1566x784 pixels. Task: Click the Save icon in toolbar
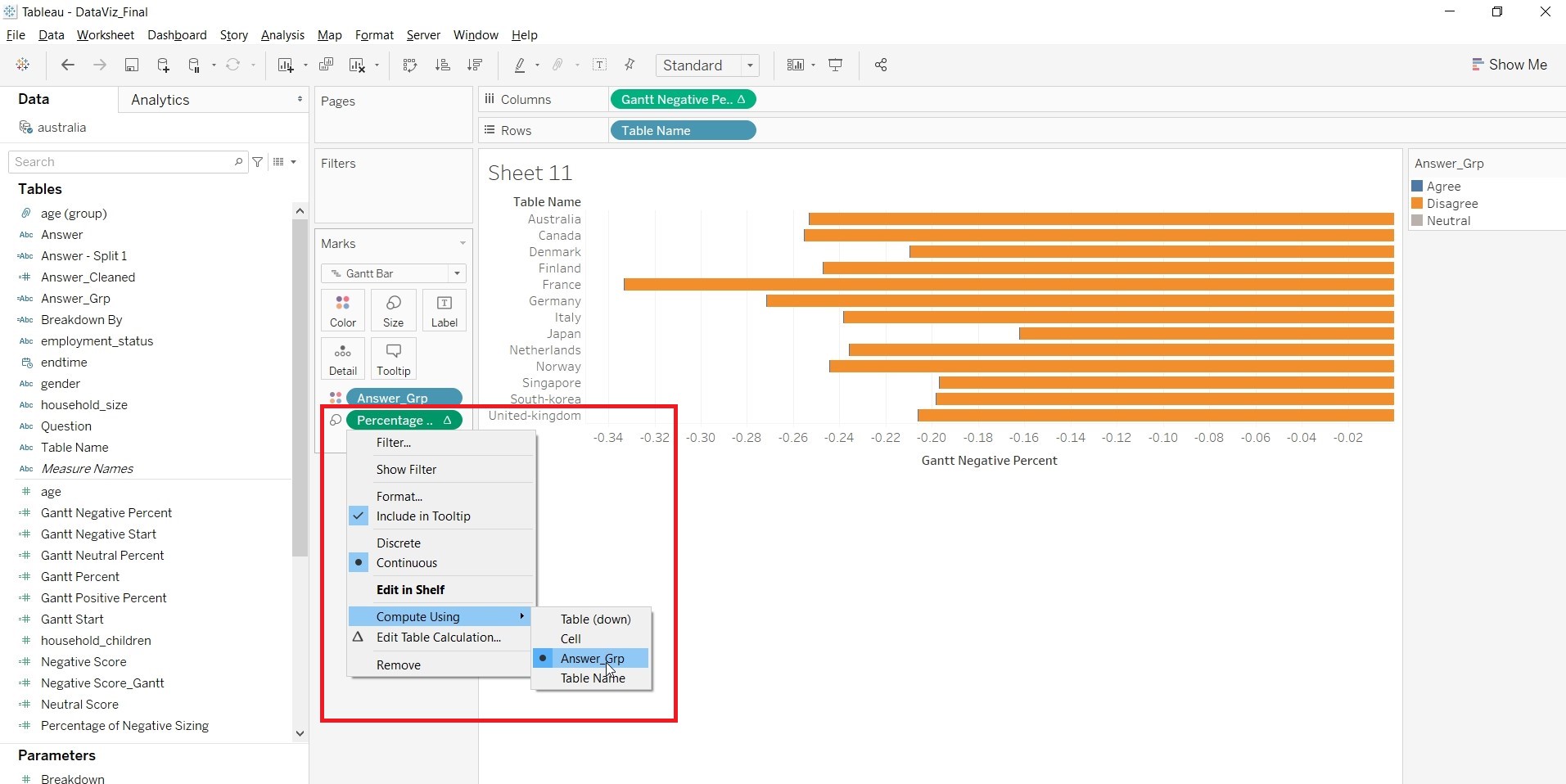click(131, 65)
